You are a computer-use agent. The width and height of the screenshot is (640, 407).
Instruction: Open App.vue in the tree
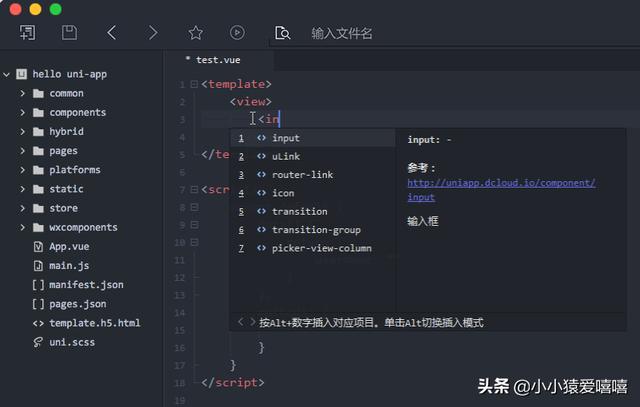point(69,247)
